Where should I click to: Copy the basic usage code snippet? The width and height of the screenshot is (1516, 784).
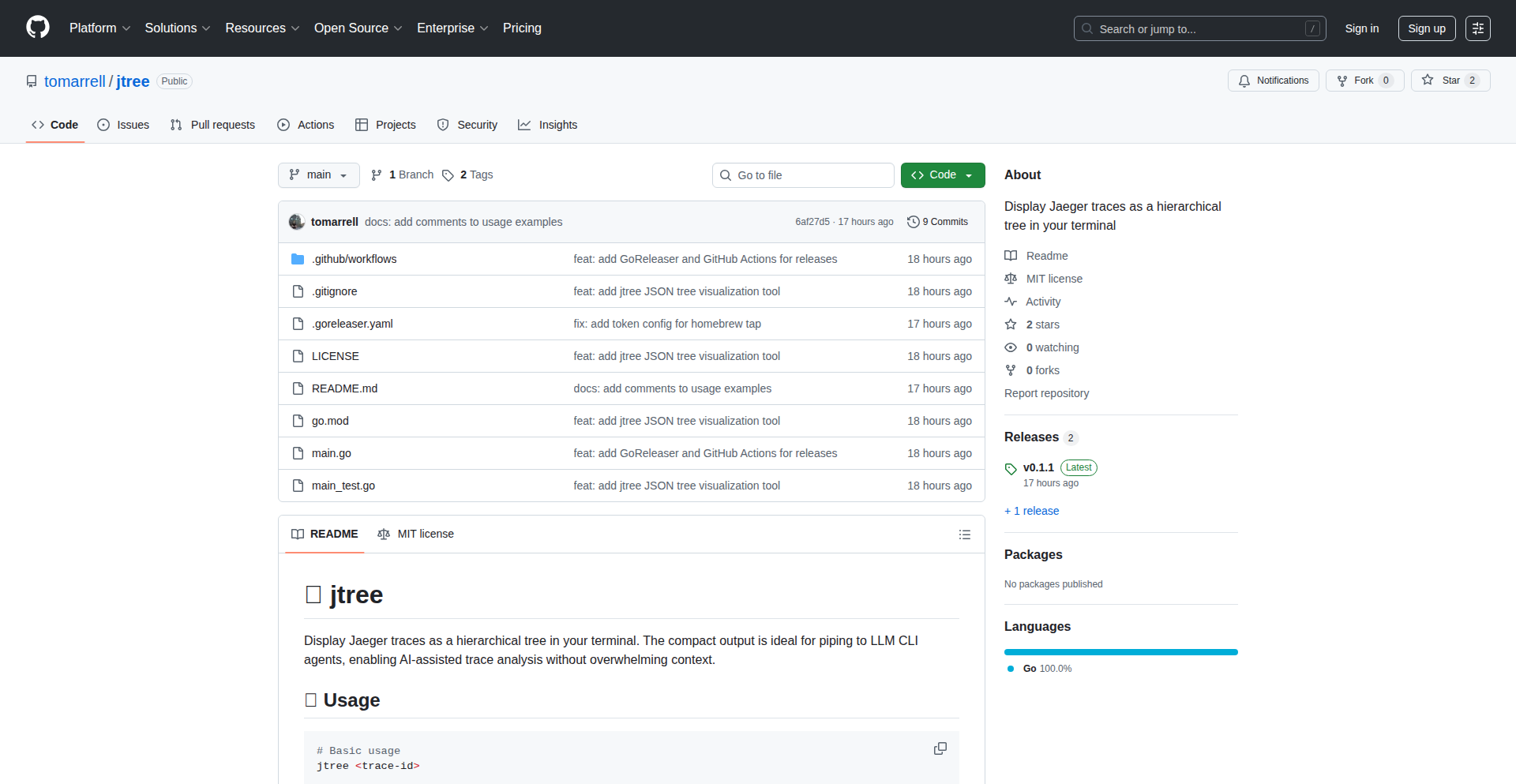coord(940,748)
